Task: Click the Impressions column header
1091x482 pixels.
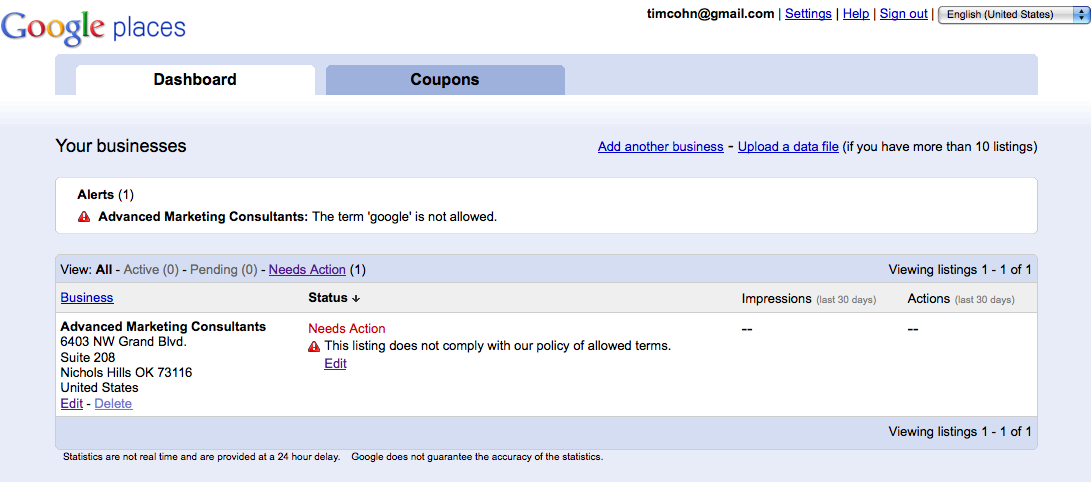Action: click(776, 299)
